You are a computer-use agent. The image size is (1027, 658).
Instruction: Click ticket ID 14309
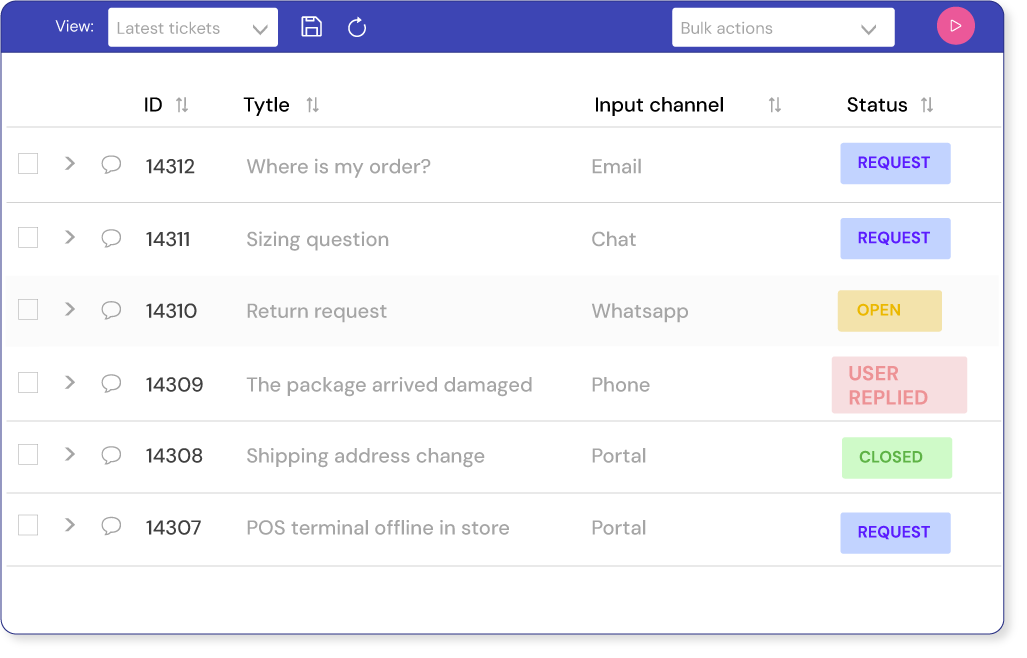pos(174,384)
